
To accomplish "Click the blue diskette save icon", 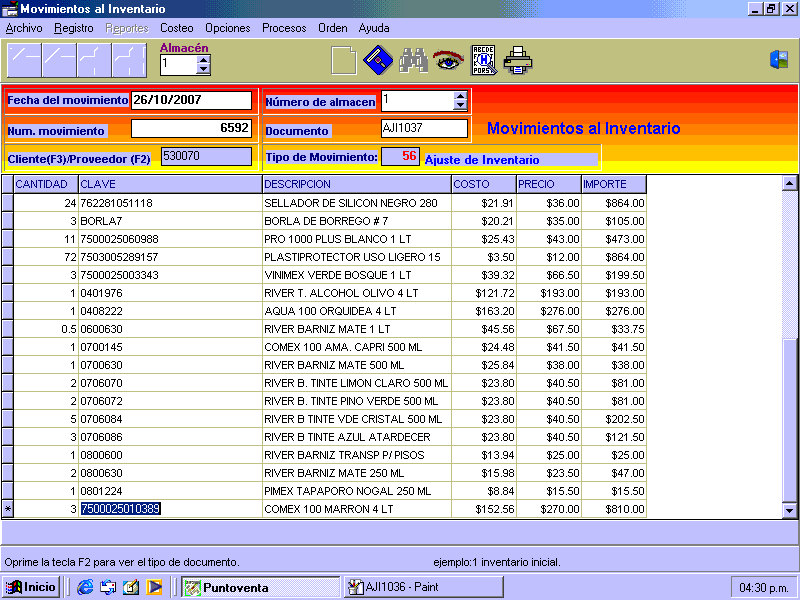I will point(377,61).
